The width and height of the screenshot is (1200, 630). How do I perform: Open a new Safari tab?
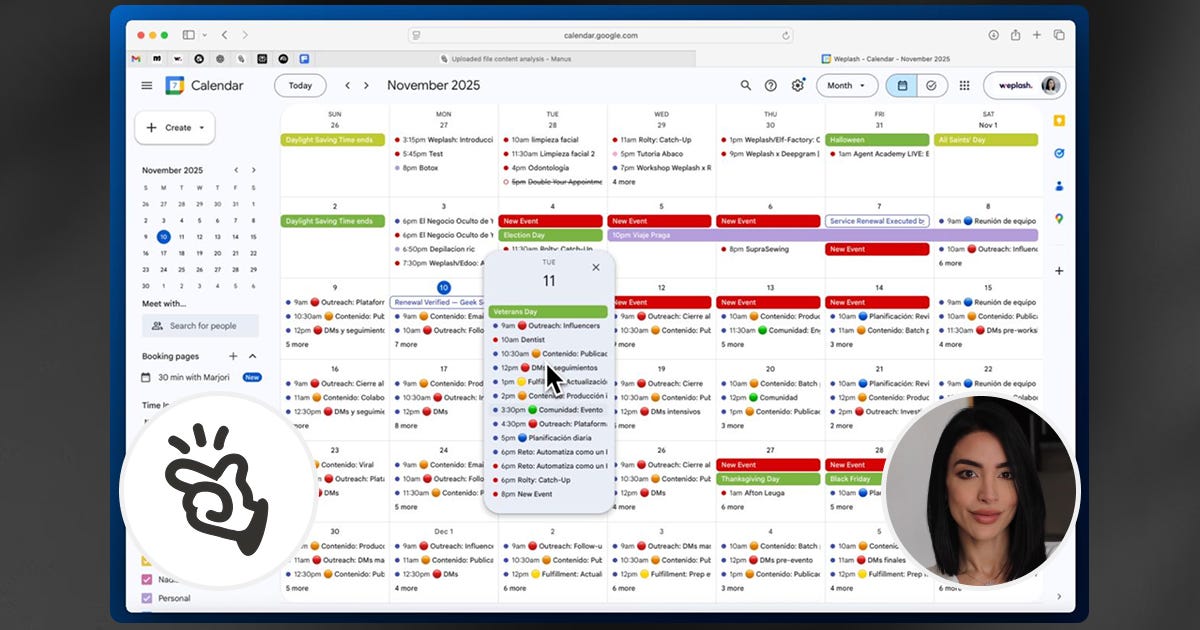point(1037,35)
